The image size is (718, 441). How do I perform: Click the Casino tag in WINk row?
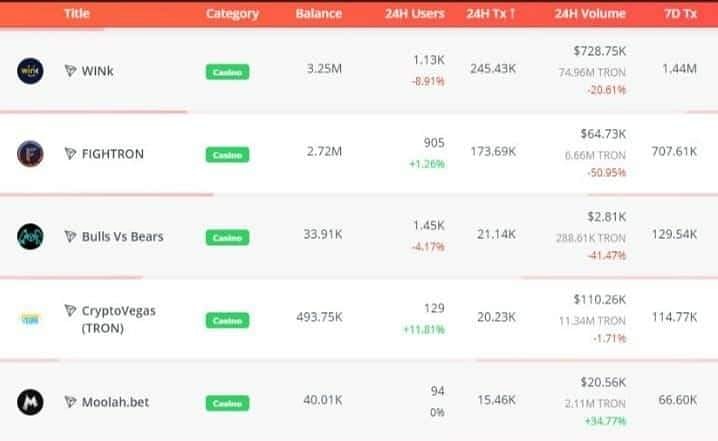pyautogui.click(x=228, y=72)
